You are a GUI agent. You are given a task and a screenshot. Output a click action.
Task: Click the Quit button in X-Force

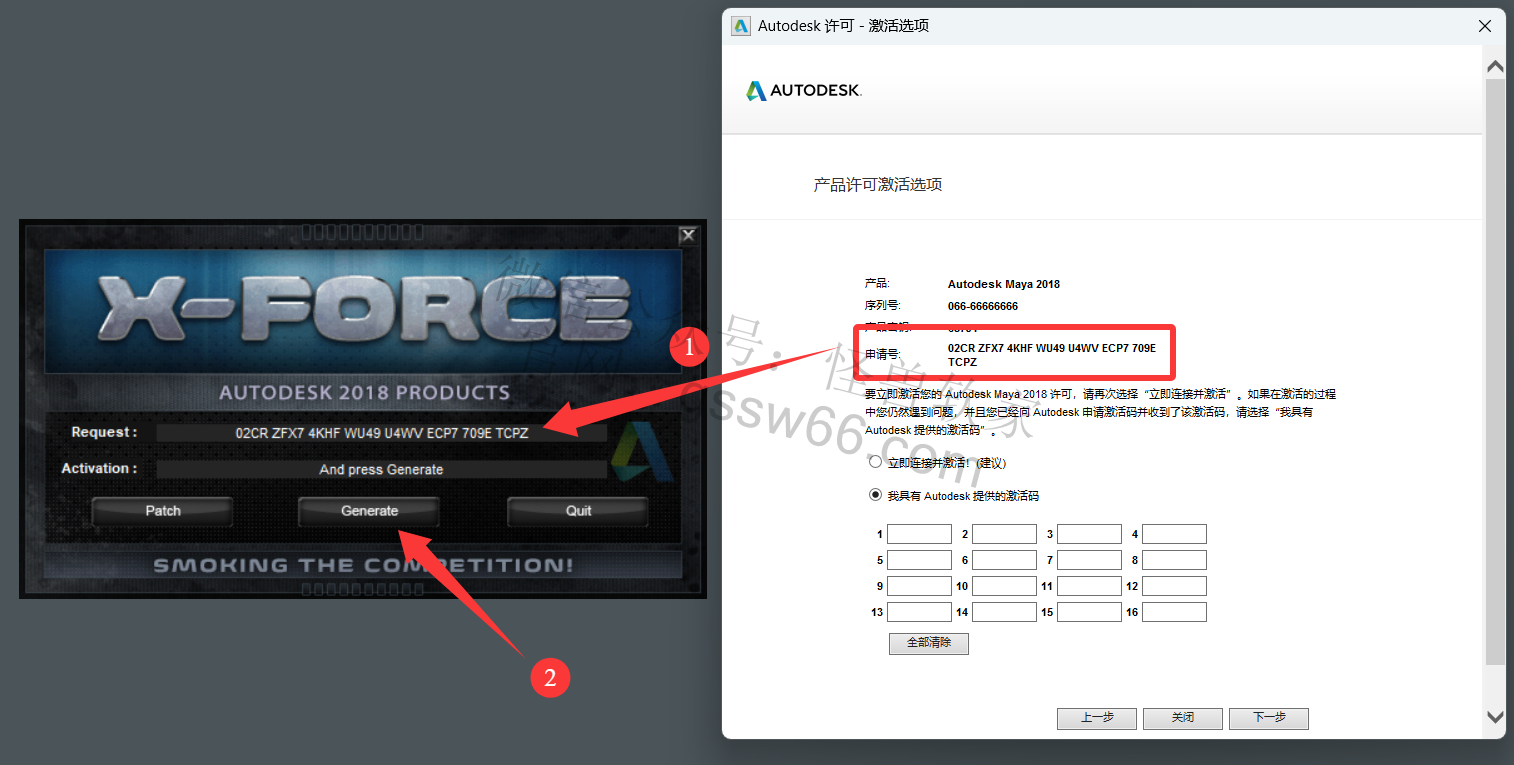(x=578, y=511)
